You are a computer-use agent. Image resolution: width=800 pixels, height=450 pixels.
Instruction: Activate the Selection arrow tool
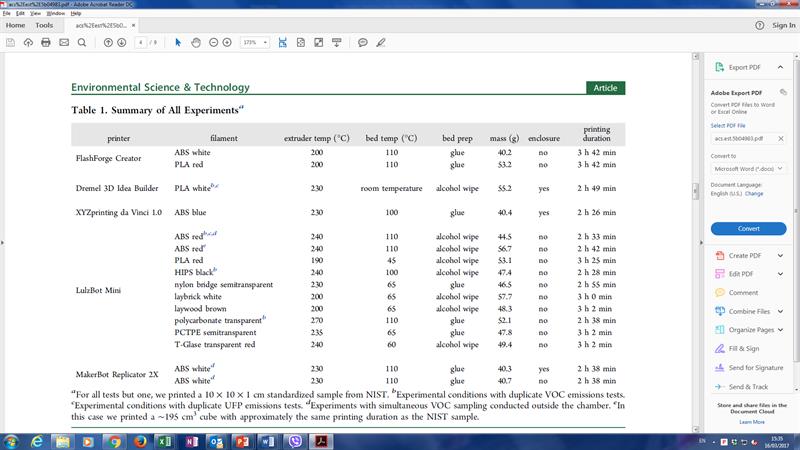pyautogui.click(x=178, y=43)
